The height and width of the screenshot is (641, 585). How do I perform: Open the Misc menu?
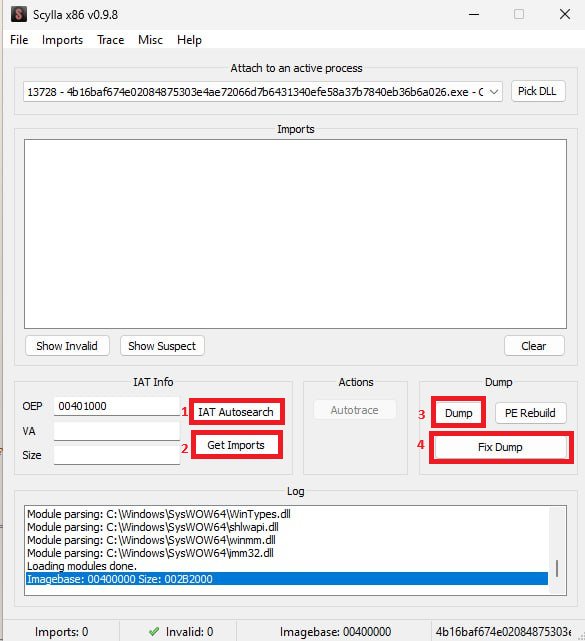point(150,40)
